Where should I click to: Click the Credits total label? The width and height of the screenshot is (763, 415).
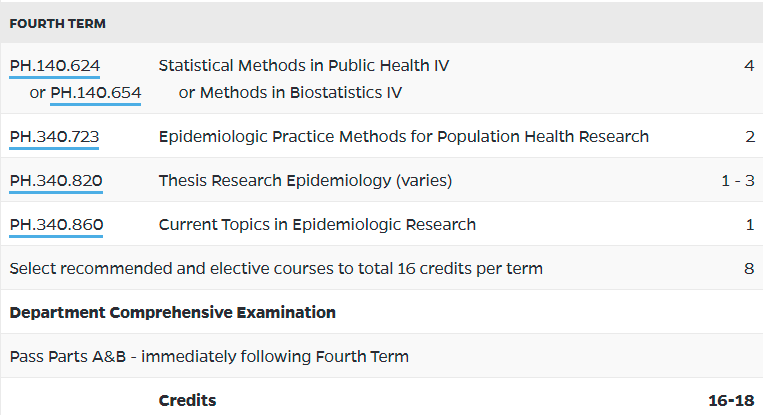(187, 400)
